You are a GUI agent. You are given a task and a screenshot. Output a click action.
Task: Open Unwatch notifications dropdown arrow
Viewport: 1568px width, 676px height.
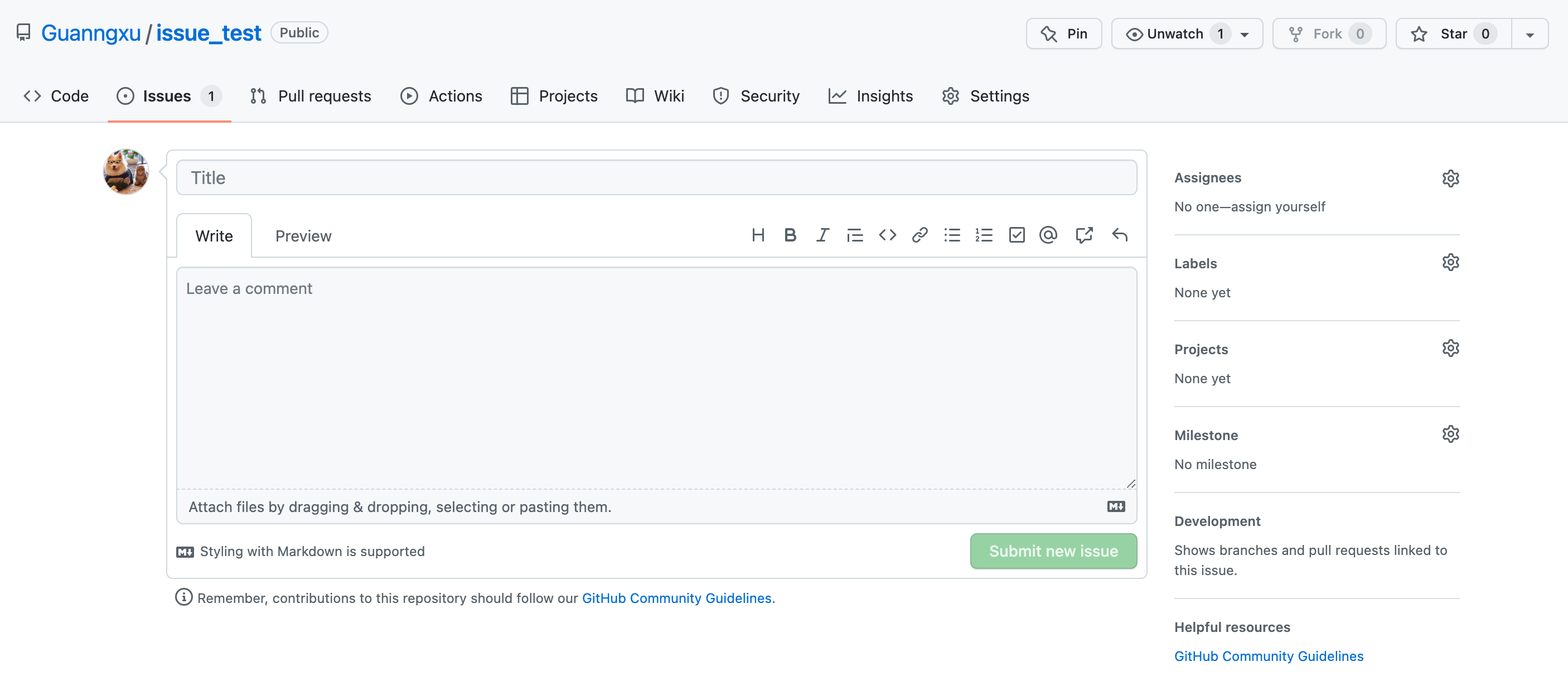click(1245, 34)
